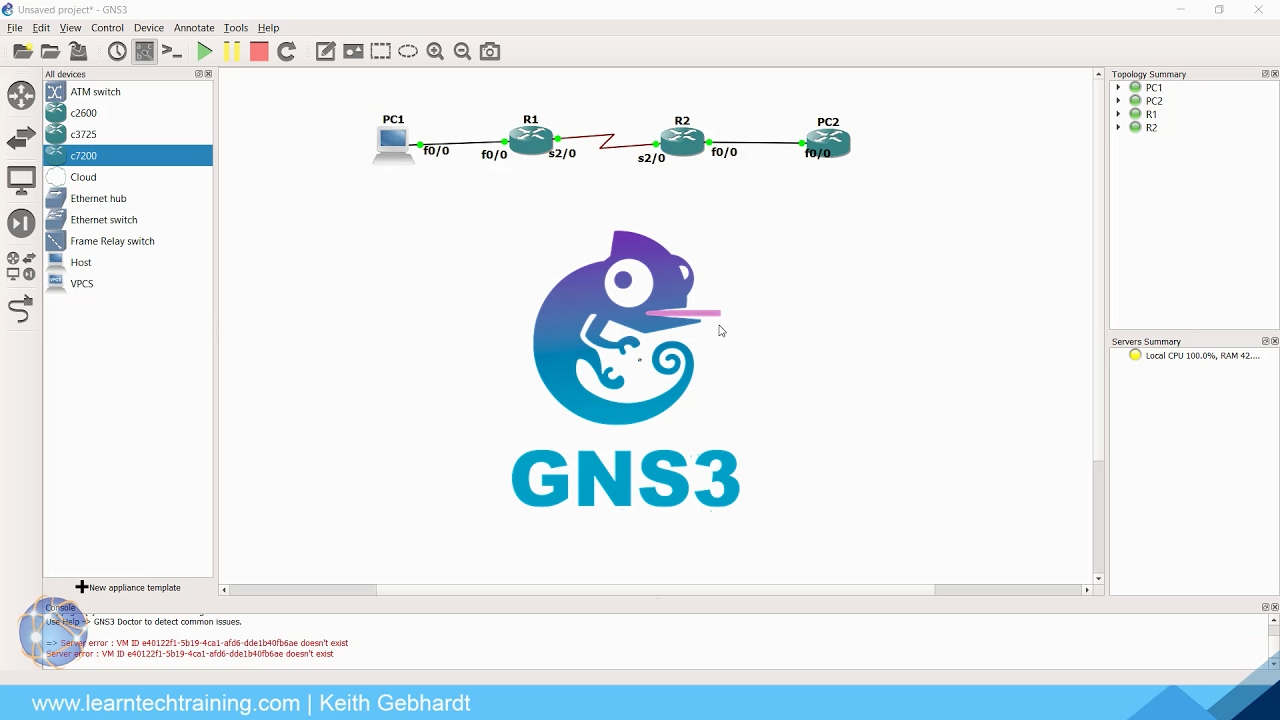The image size is (1280, 720).
Task: Click the Zoom out magnifier icon
Action: tap(462, 51)
